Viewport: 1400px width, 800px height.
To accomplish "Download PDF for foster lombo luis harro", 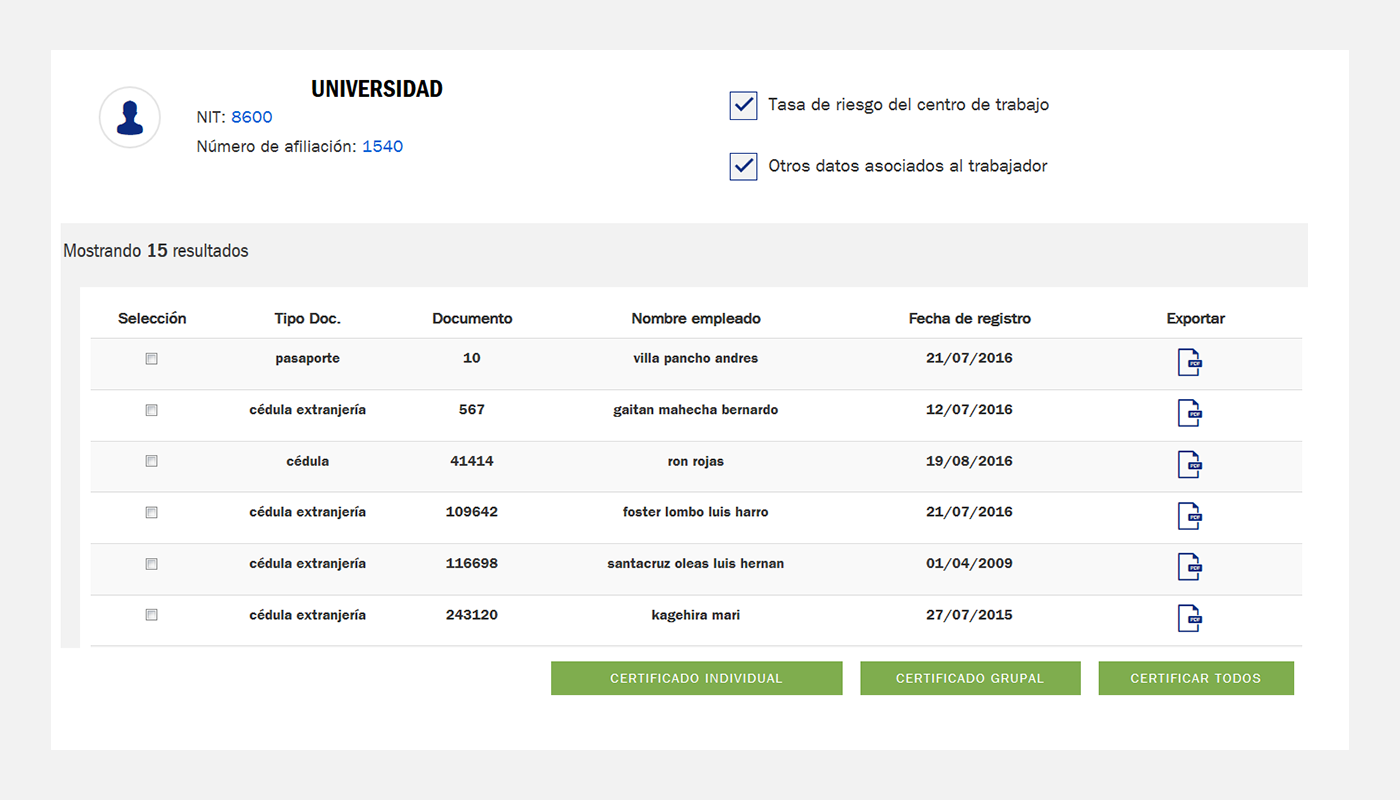I will pyautogui.click(x=1189, y=515).
